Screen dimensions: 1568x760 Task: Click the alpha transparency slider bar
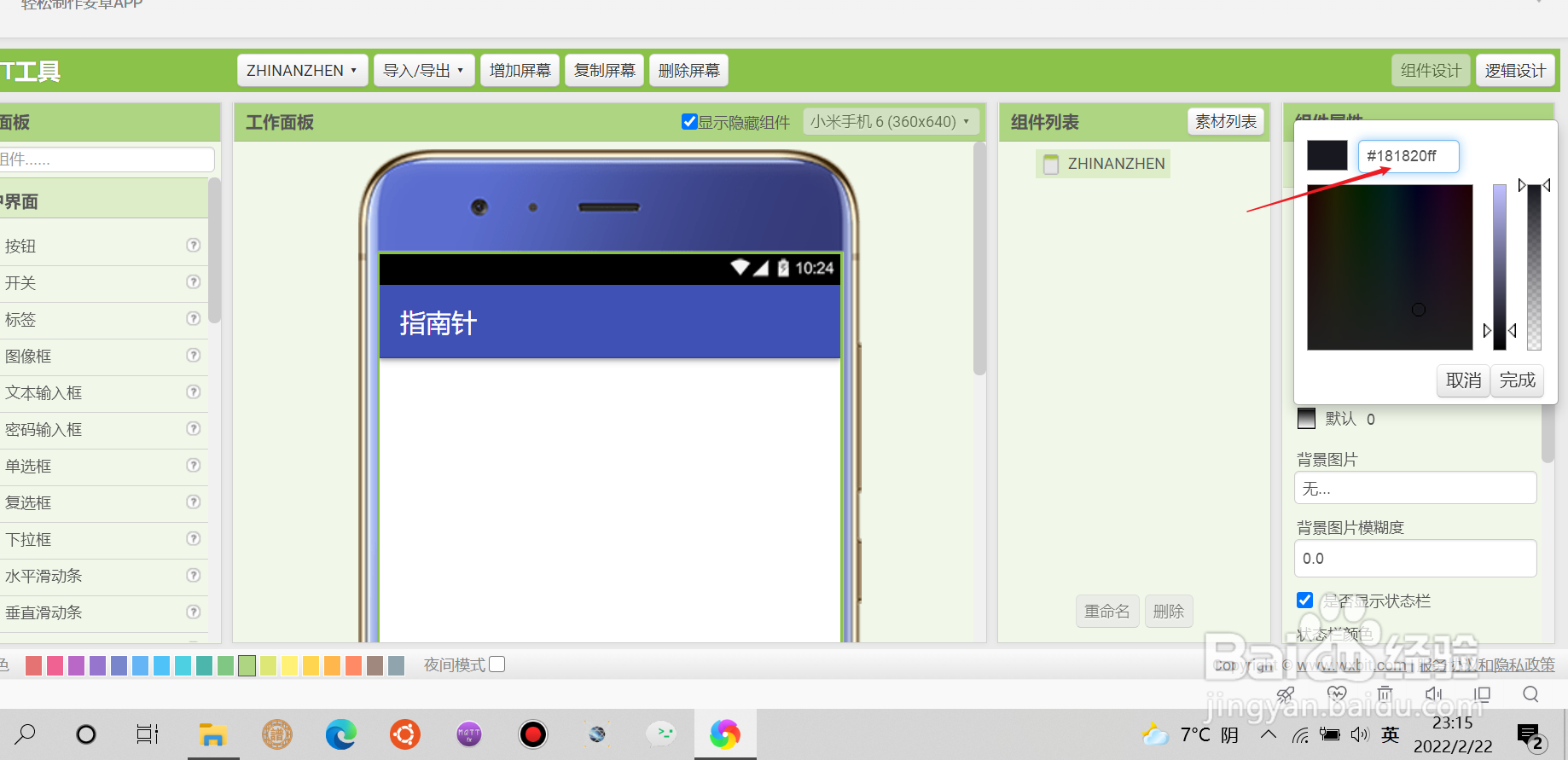1534,267
